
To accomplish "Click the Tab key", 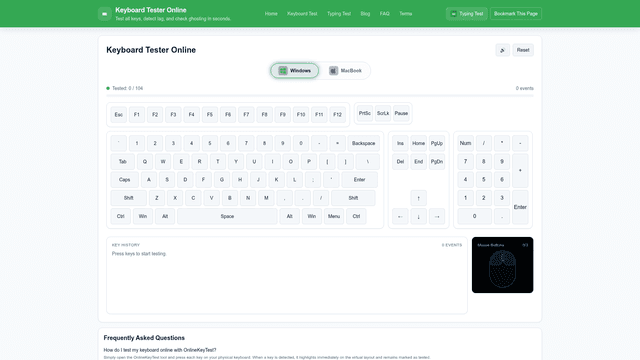I will (122, 162).
